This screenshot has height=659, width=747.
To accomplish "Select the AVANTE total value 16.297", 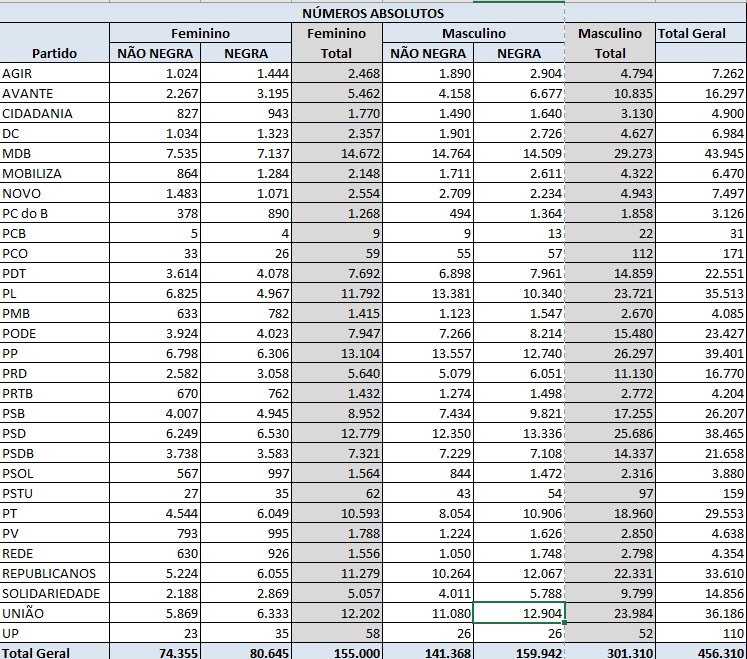I will tap(700, 94).
